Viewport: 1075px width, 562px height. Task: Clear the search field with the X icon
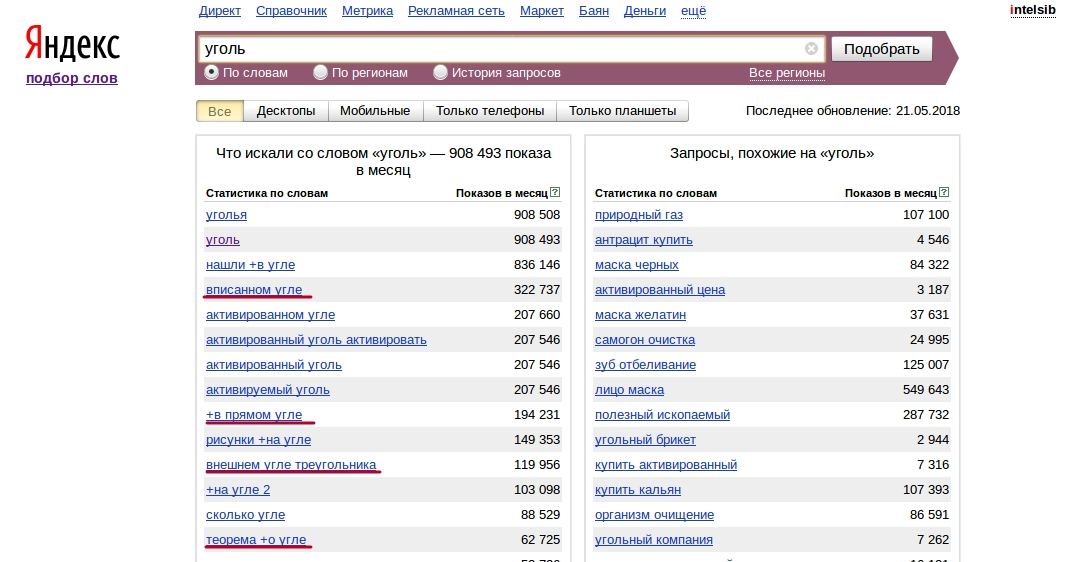point(811,48)
